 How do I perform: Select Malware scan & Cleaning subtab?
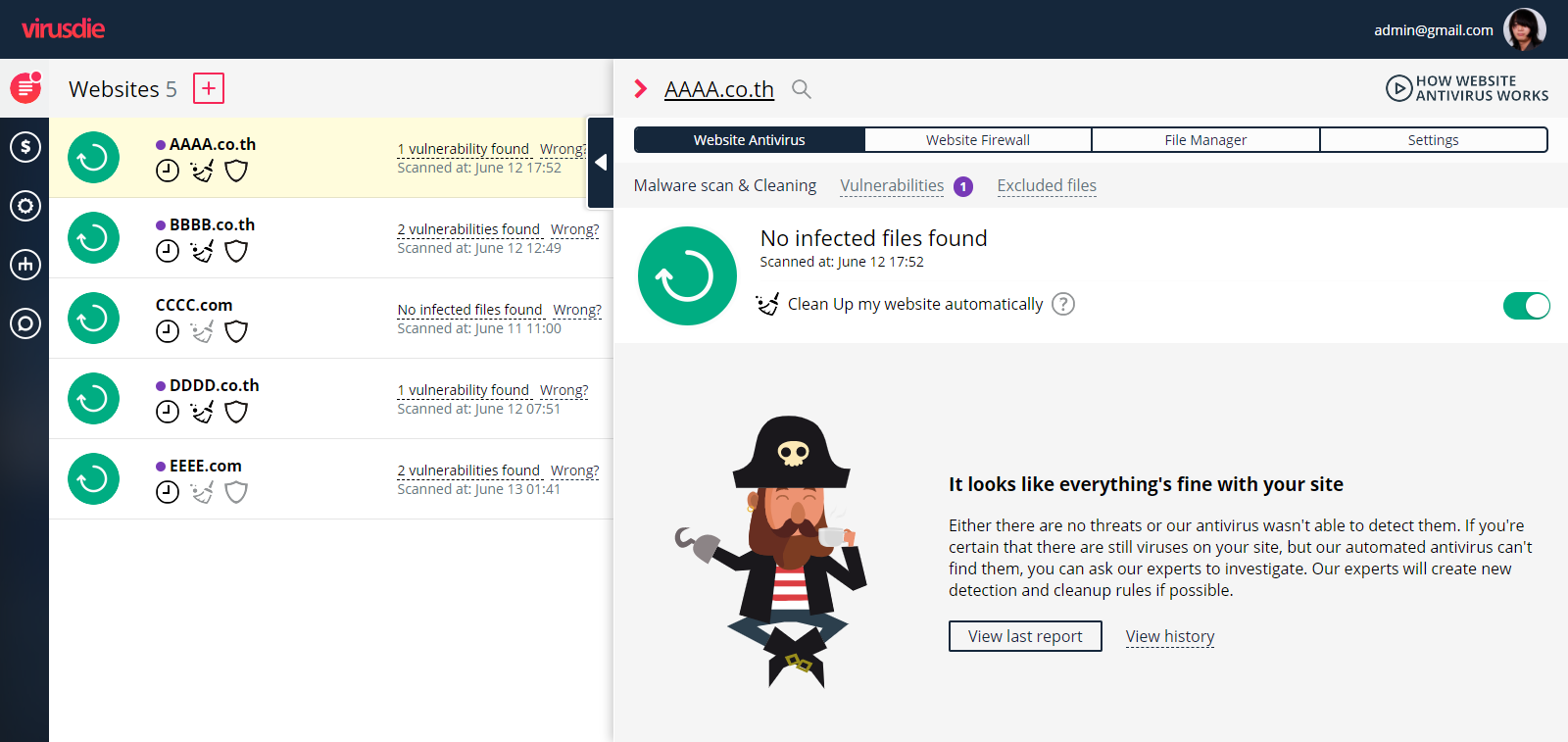click(725, 185)
